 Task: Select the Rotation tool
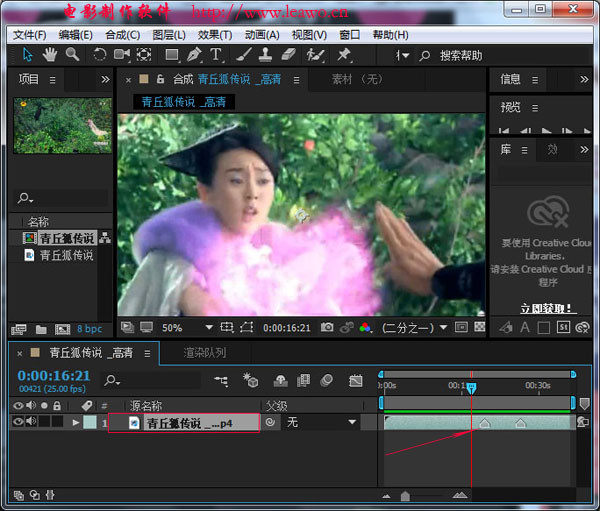coord(99,55)
